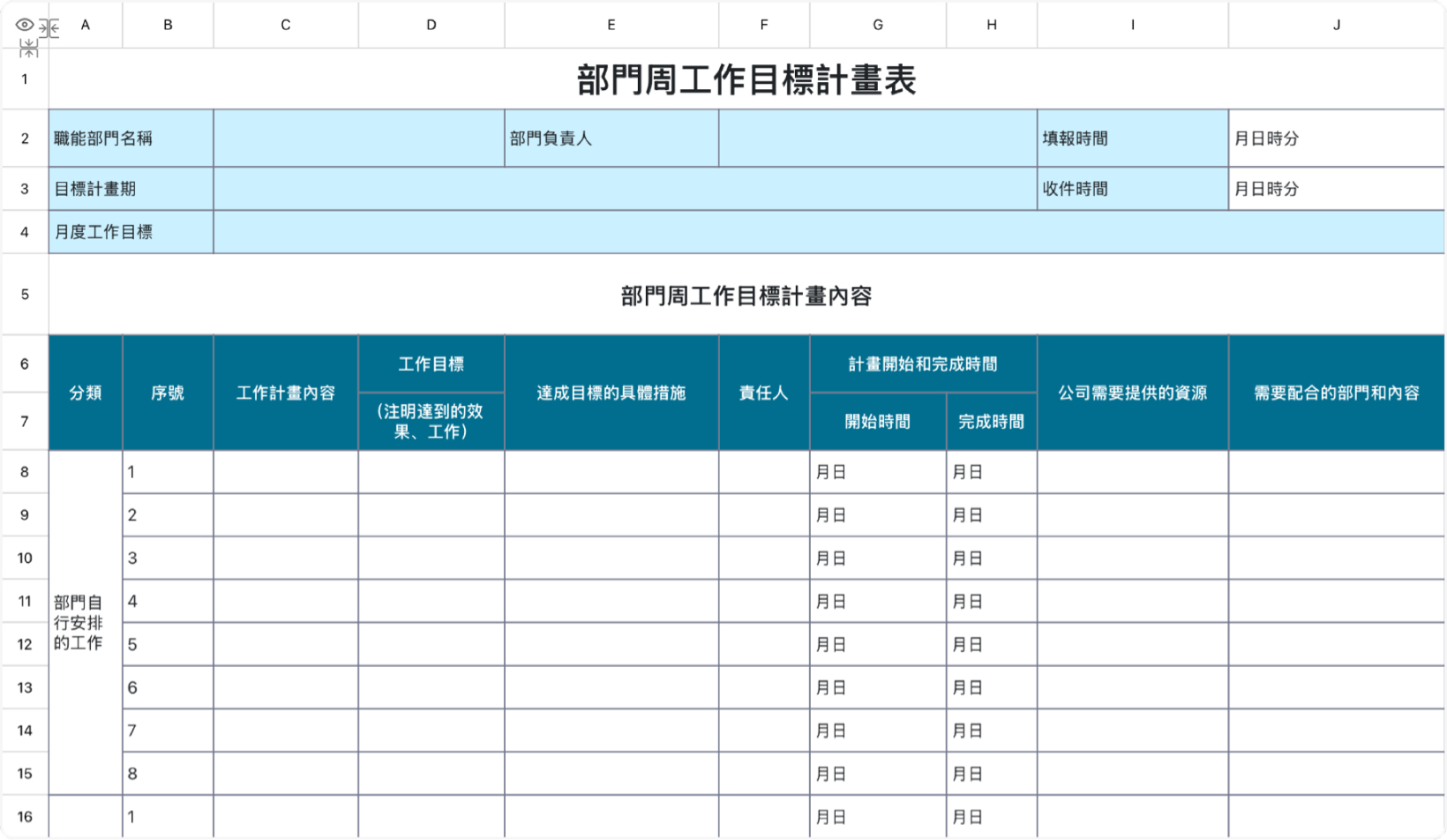
Task: Select column G header
Action: click(878, 25)
